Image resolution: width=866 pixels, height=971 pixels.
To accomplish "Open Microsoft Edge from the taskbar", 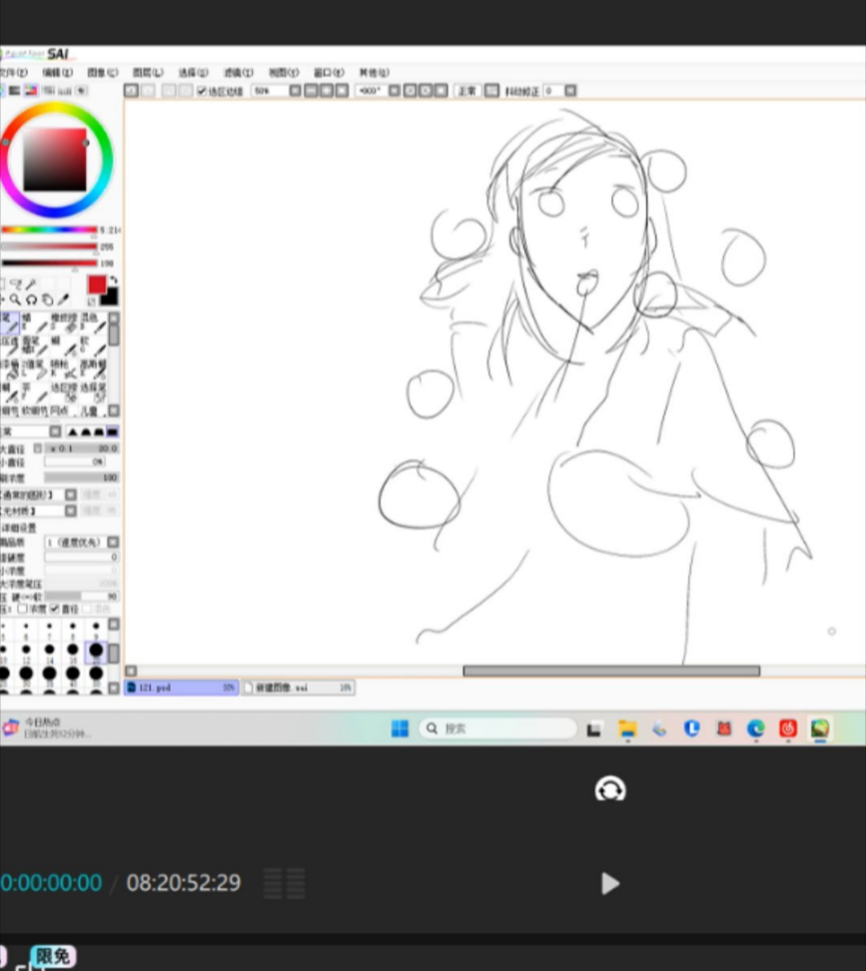I will [x=755, y=729].
